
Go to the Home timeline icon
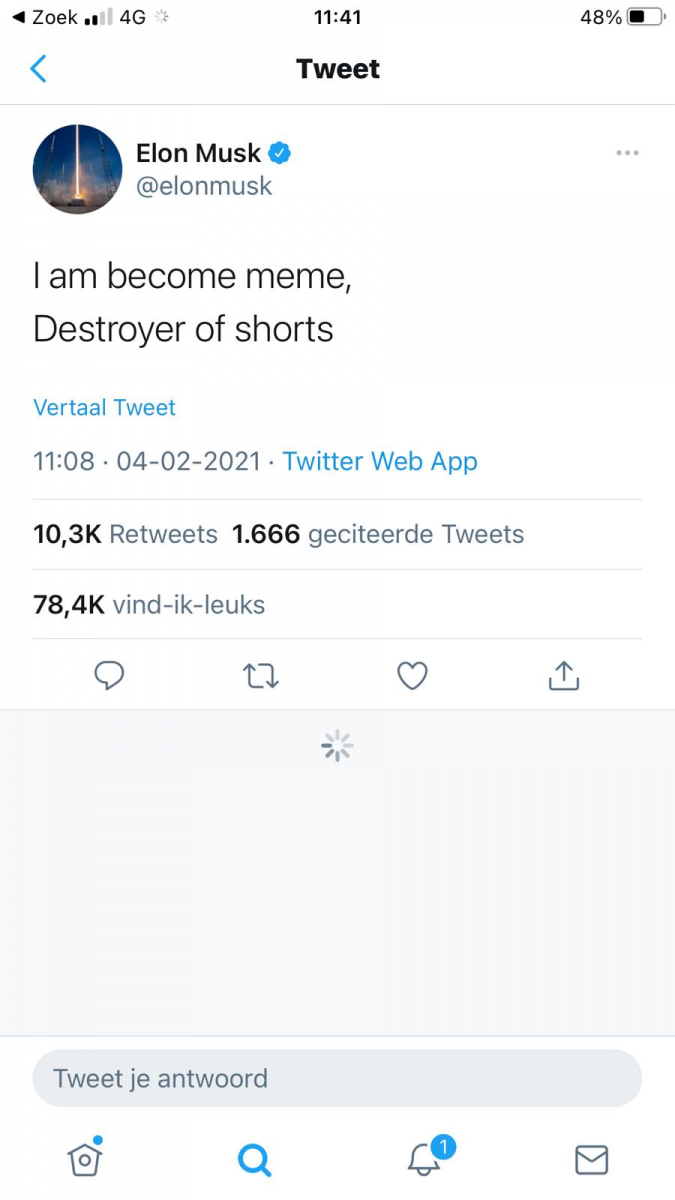click(84, 1159)
